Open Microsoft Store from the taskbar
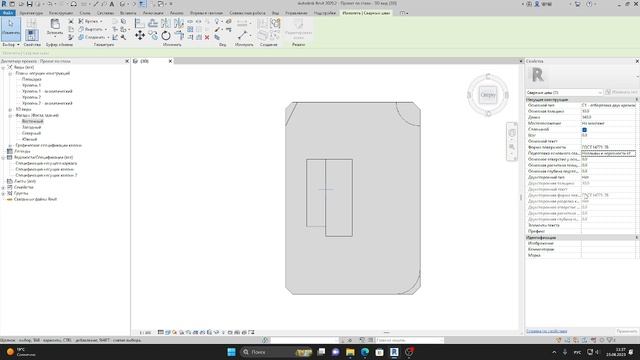 tap(379, 352)
